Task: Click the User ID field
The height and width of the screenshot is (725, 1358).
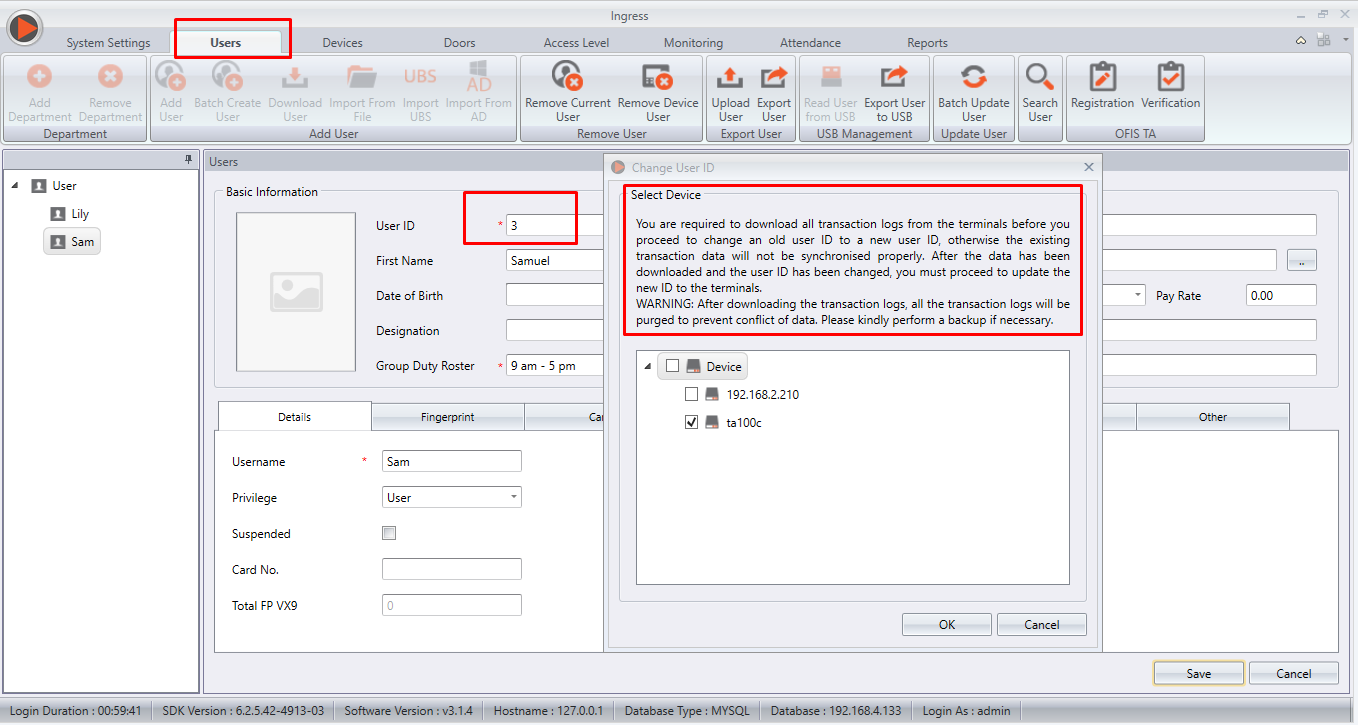Action: pyautogui.click(x=556, y=225)
